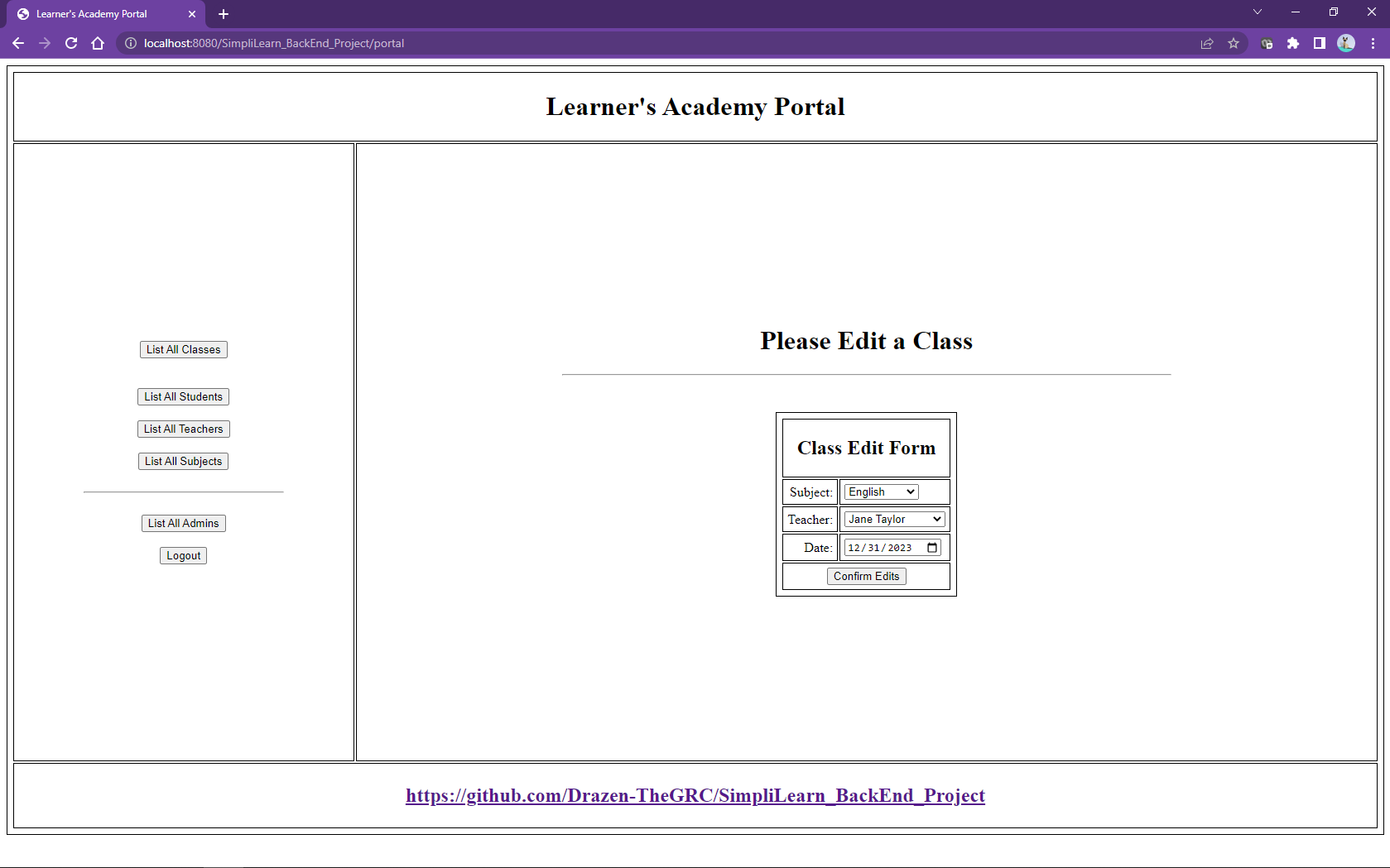Click the Learner's Academy Portal heading
1390x868 pixels.
[x=695, y=107]
